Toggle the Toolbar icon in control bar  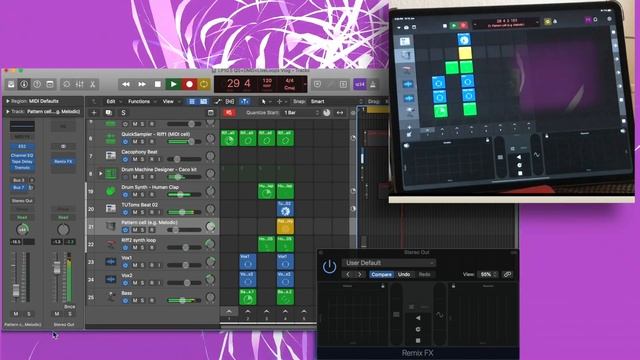[50, 84]
